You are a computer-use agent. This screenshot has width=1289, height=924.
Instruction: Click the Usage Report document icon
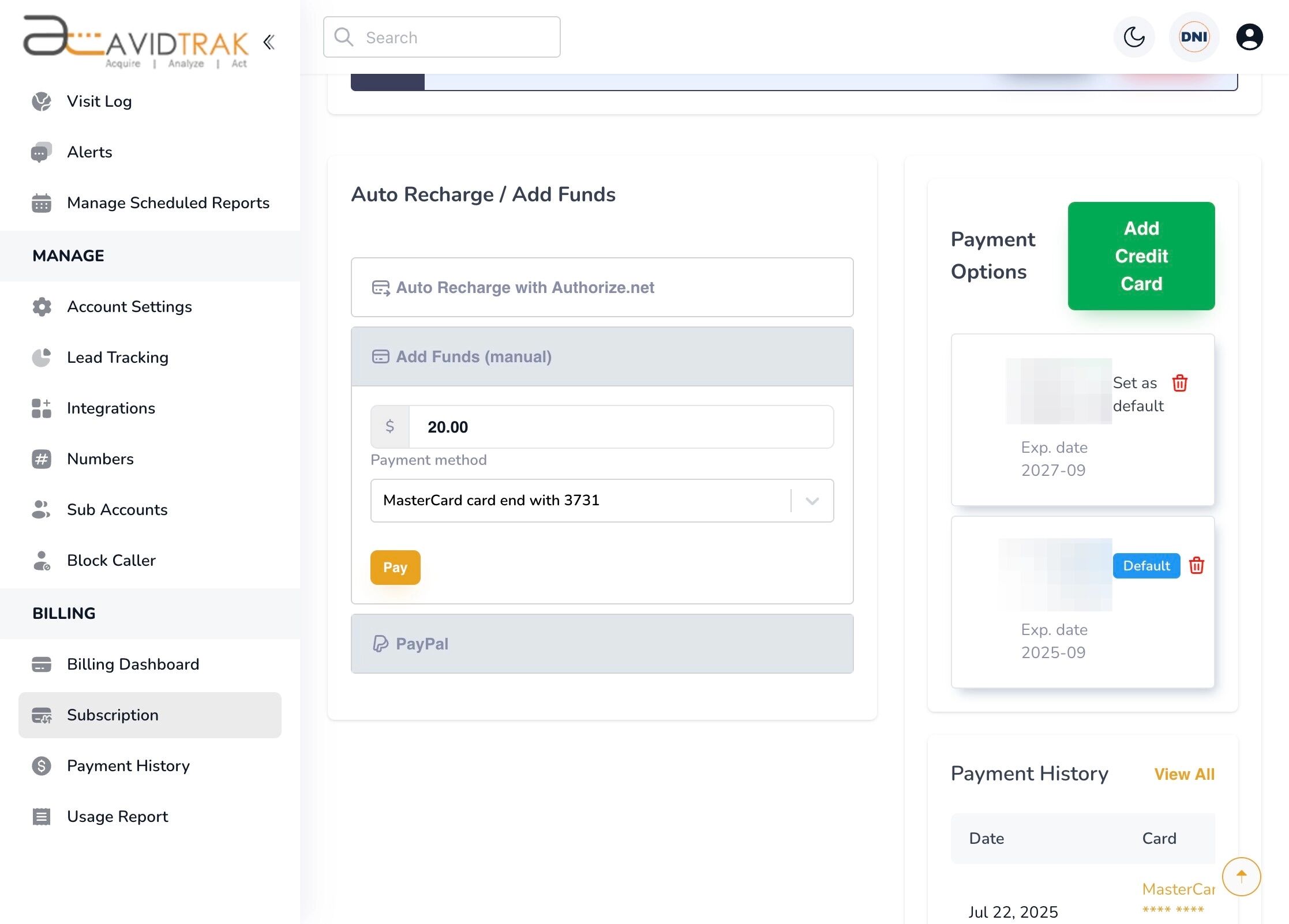[x=42, y=817]
